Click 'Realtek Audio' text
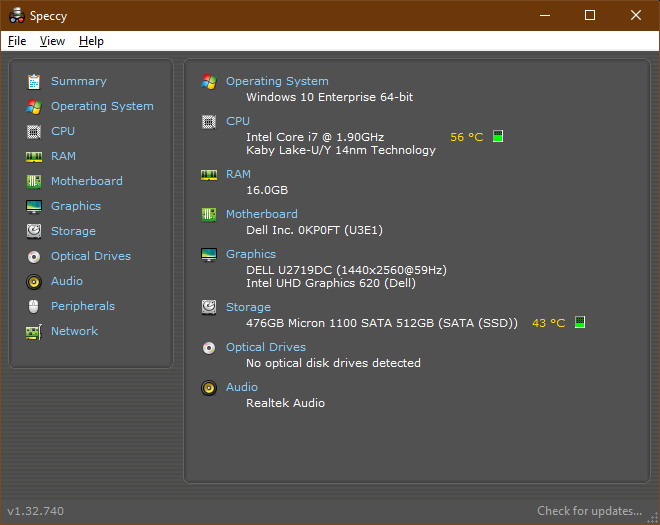 (x=285, y=403)
